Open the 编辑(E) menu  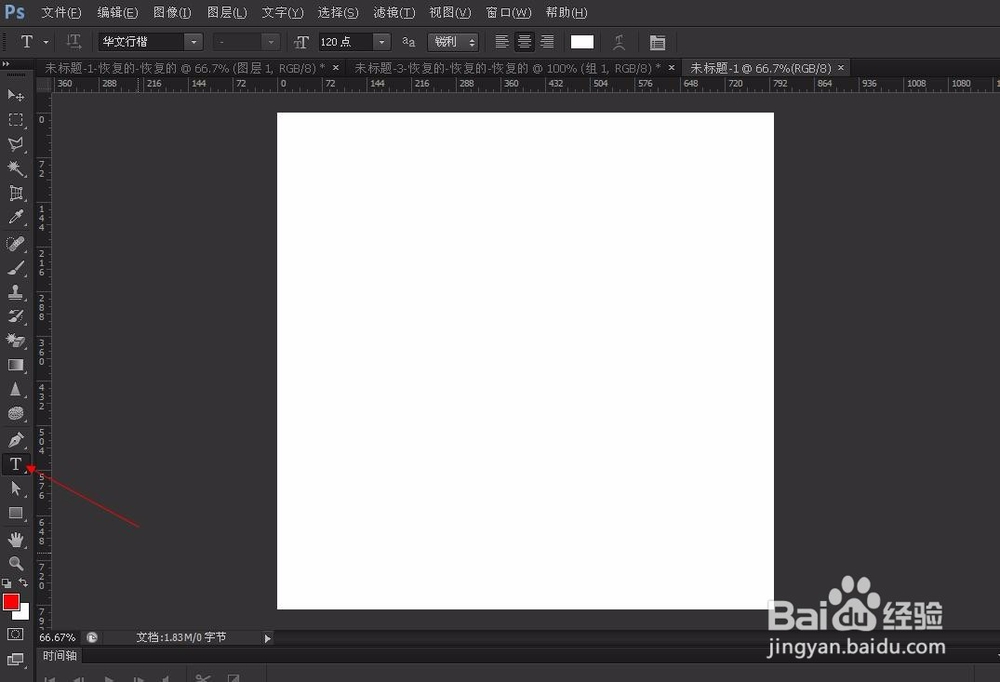(117, 13)
